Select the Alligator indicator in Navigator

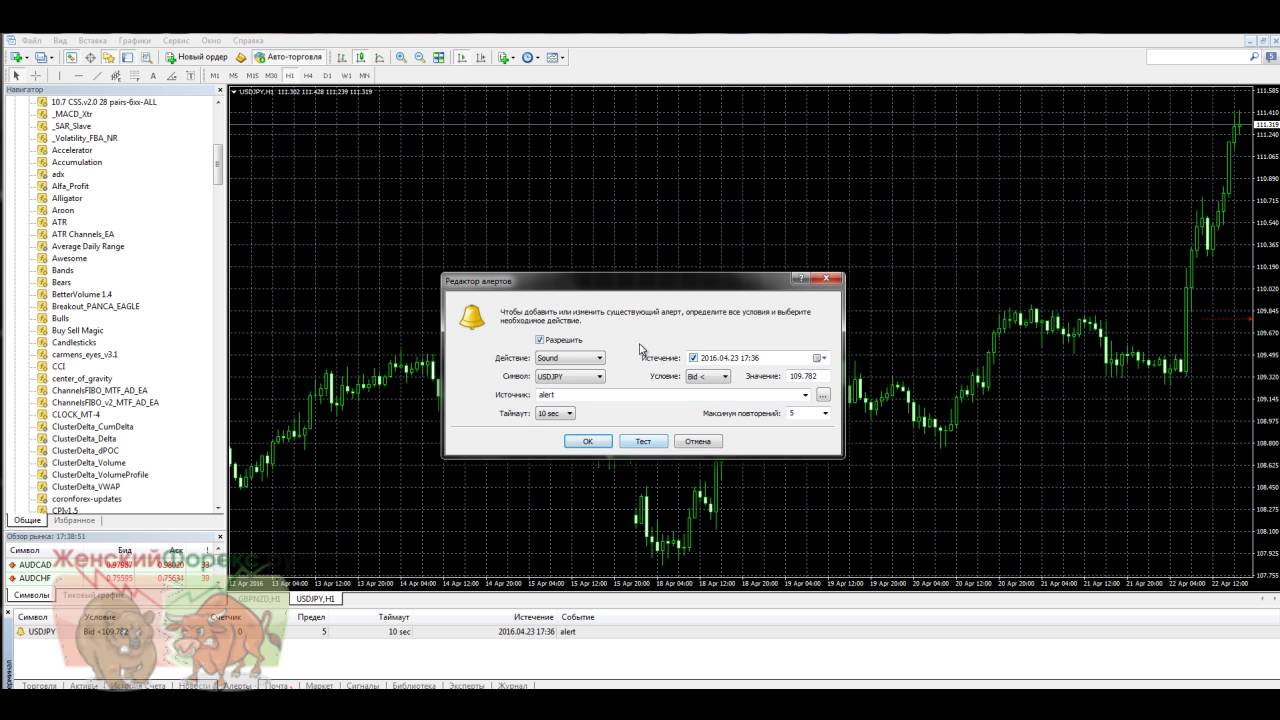[67, 198]
